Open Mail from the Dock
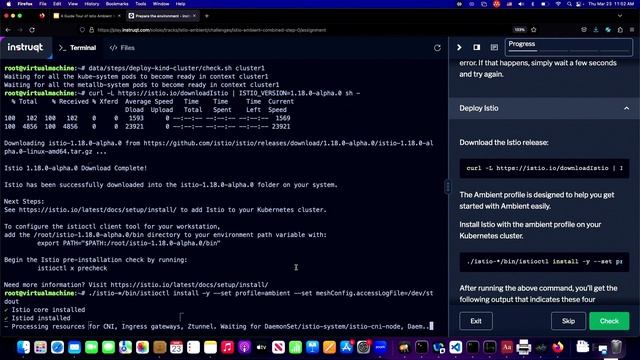 (74, 347)
